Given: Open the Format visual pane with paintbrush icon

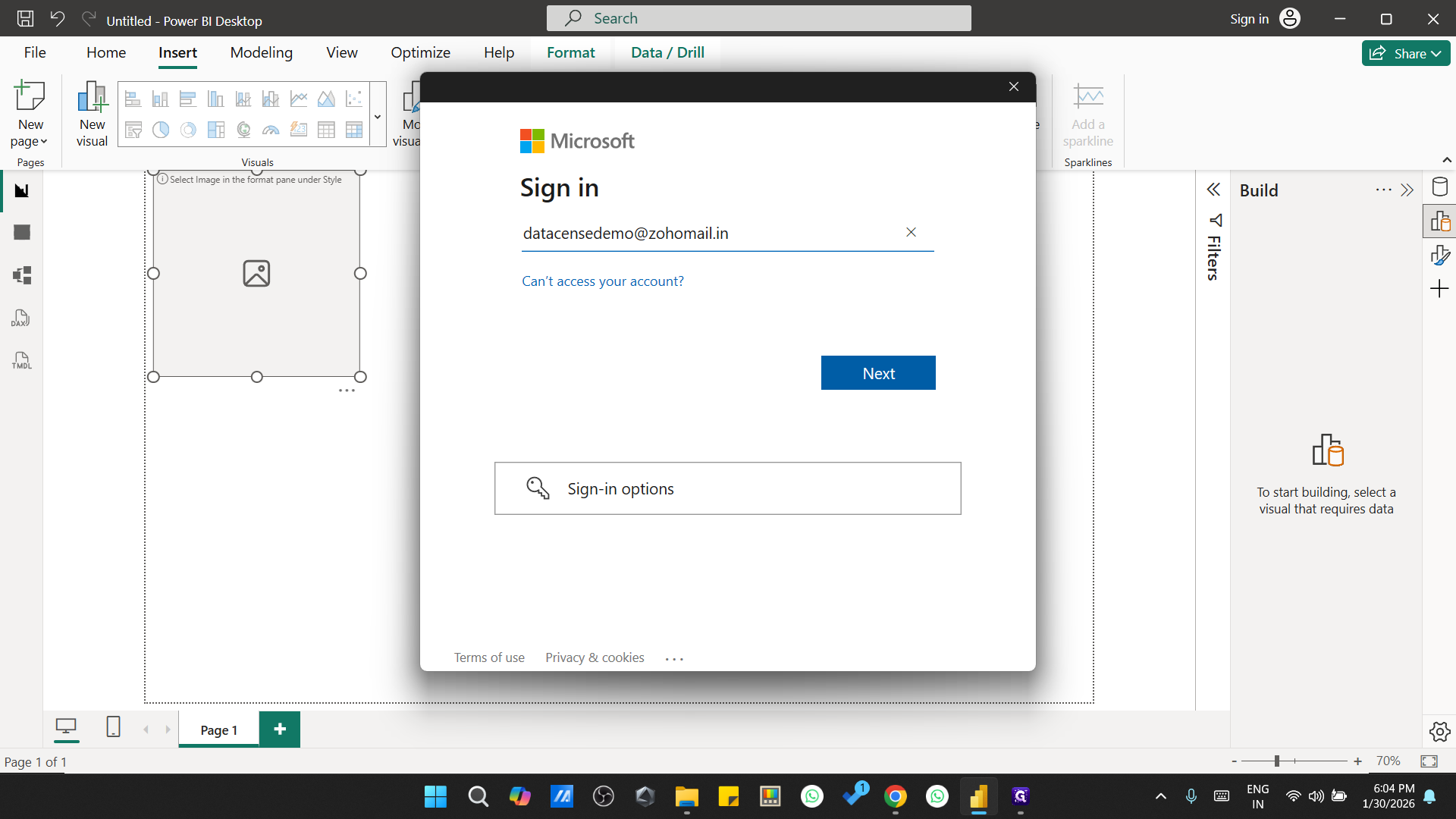Looking at the screenshot, I should click(x=1442, y=255).
